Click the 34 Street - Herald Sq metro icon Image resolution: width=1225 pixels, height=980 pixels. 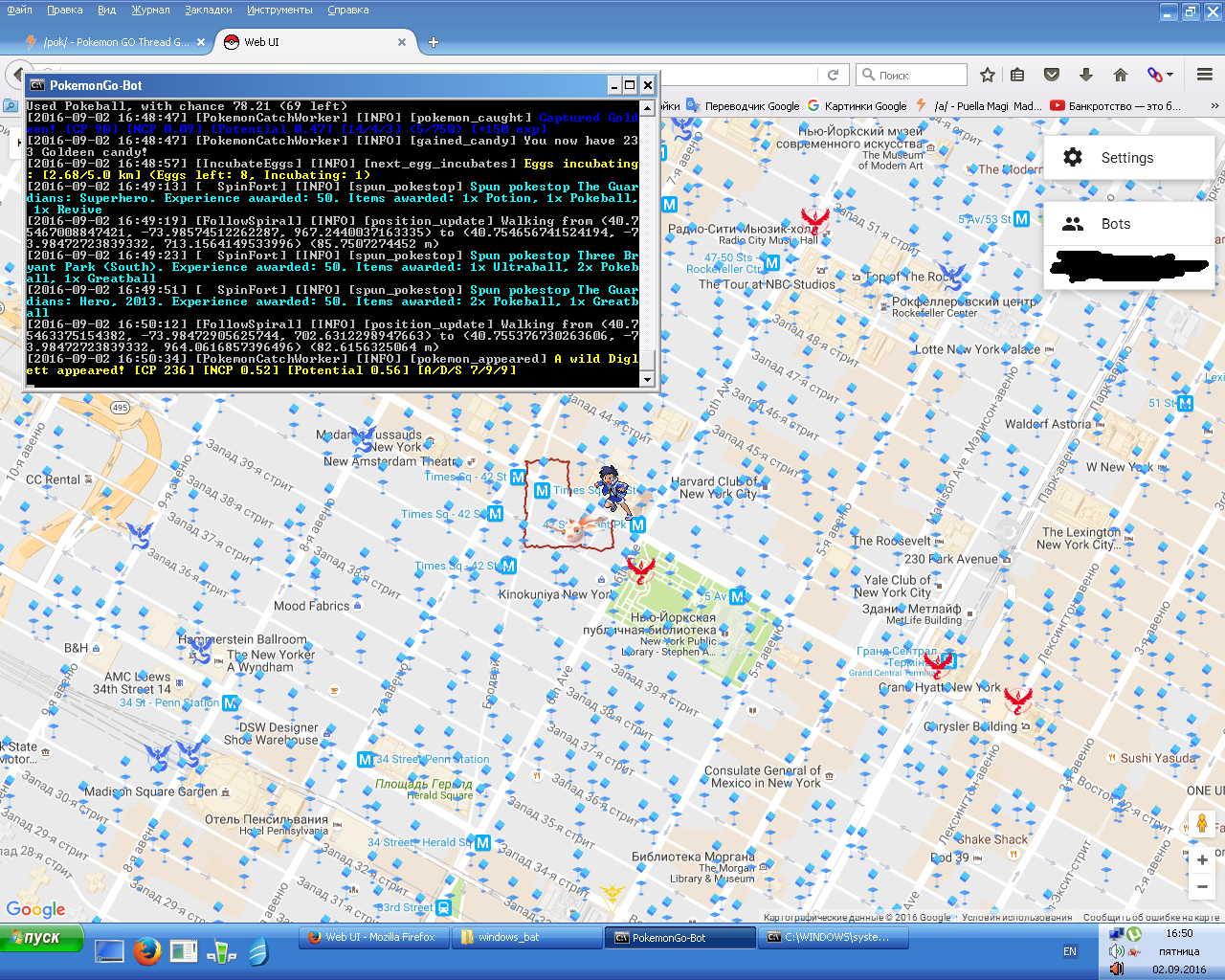pyautogui.click(x=483, y=843)
